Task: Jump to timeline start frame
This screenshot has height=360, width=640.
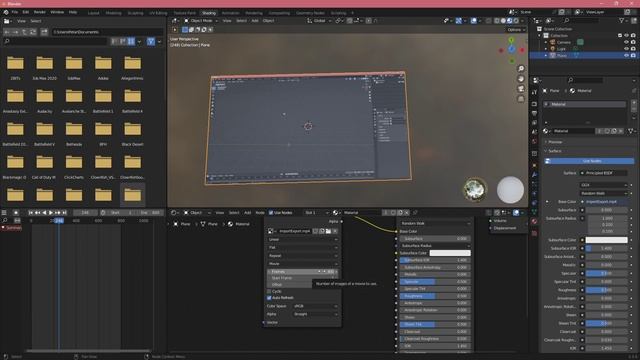Action: pos(31,213)
